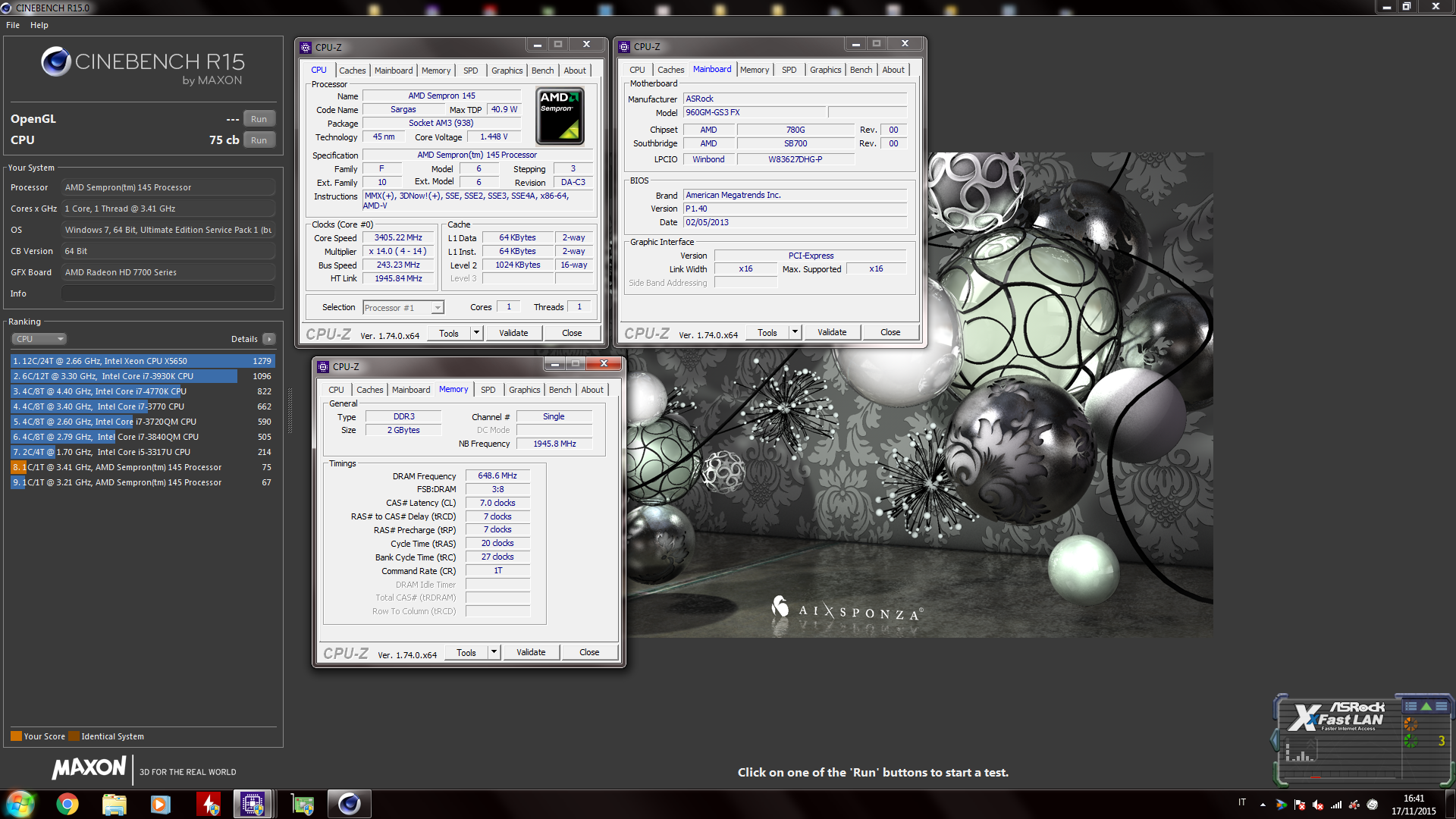Click the CPU-Z Mainboard window title icon

[624, 47]
